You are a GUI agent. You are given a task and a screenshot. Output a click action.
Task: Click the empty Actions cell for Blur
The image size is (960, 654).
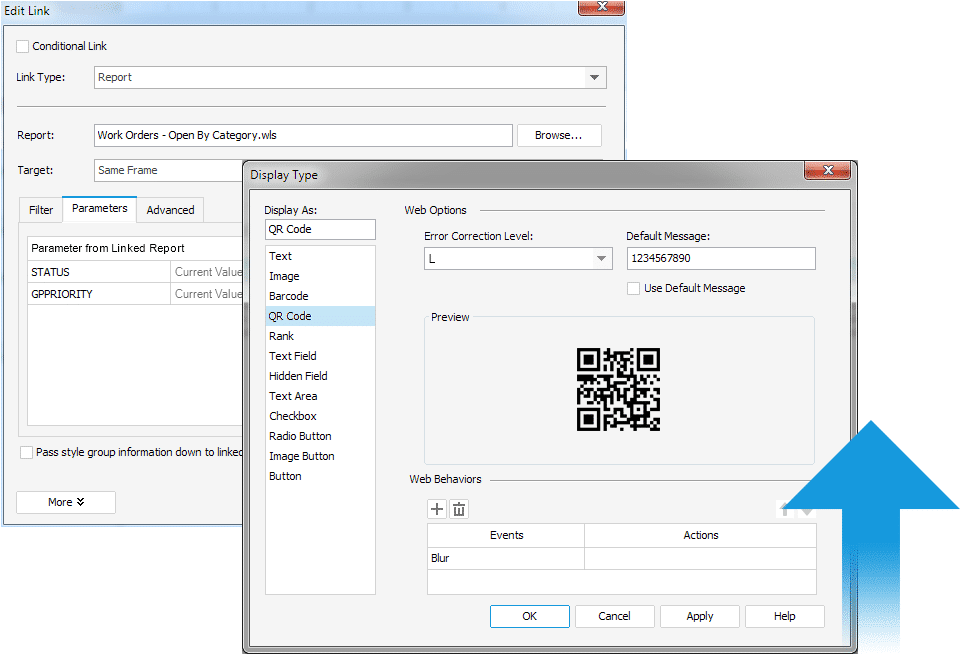pyautogui.click(x=700, y=558)
